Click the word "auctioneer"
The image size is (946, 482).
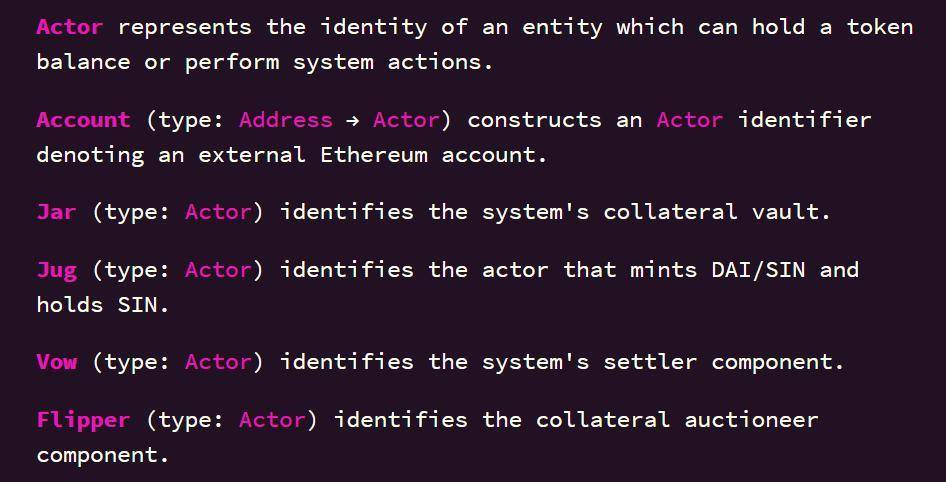[x=751, y=420]
